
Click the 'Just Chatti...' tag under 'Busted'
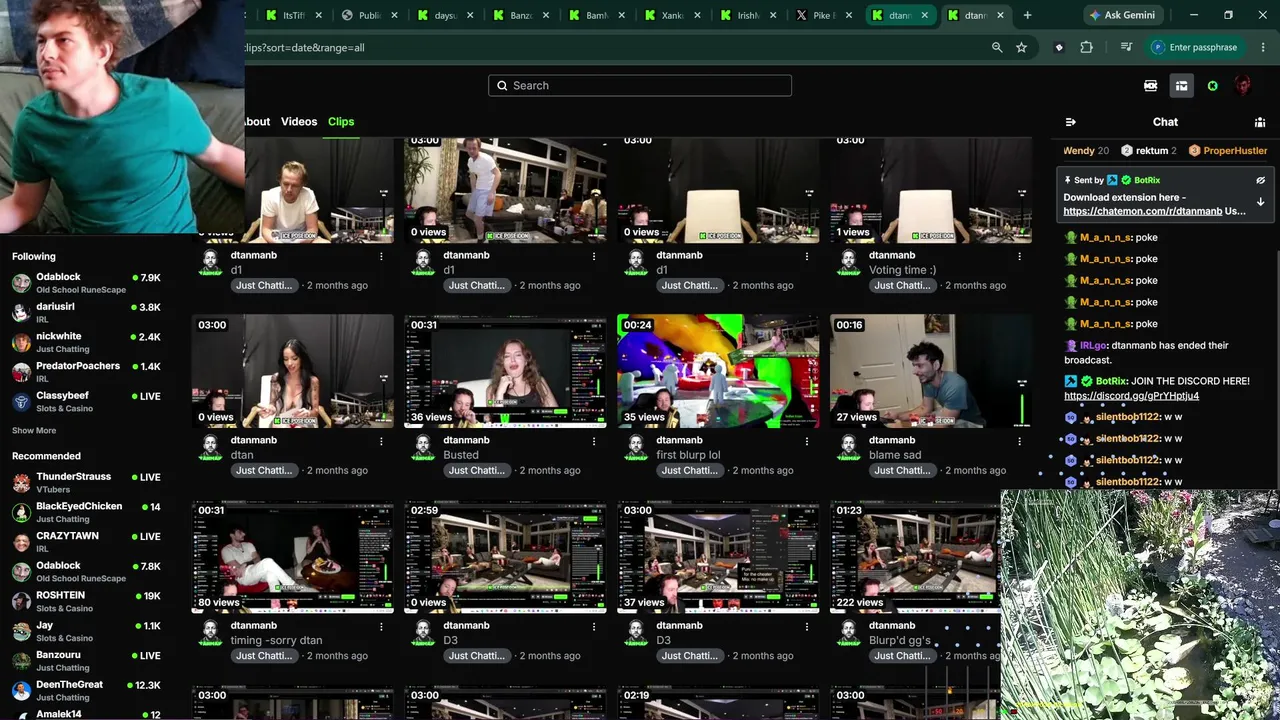477,471
